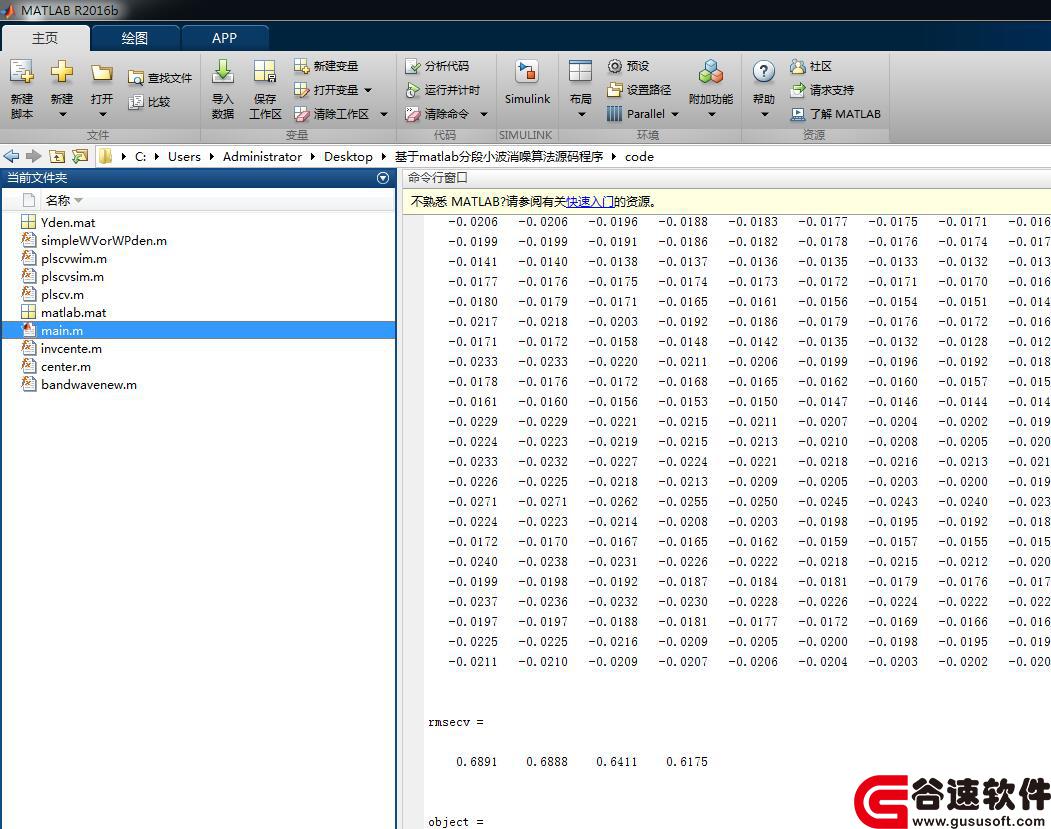
Task: Click Add-Ons (附加功能) icon
Action: pos(710,71)
